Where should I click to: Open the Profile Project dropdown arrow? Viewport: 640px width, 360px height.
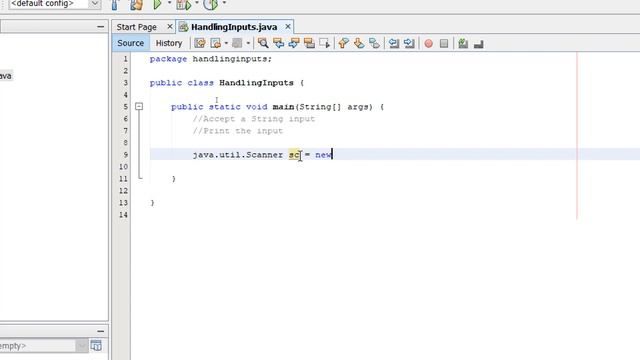224,3
